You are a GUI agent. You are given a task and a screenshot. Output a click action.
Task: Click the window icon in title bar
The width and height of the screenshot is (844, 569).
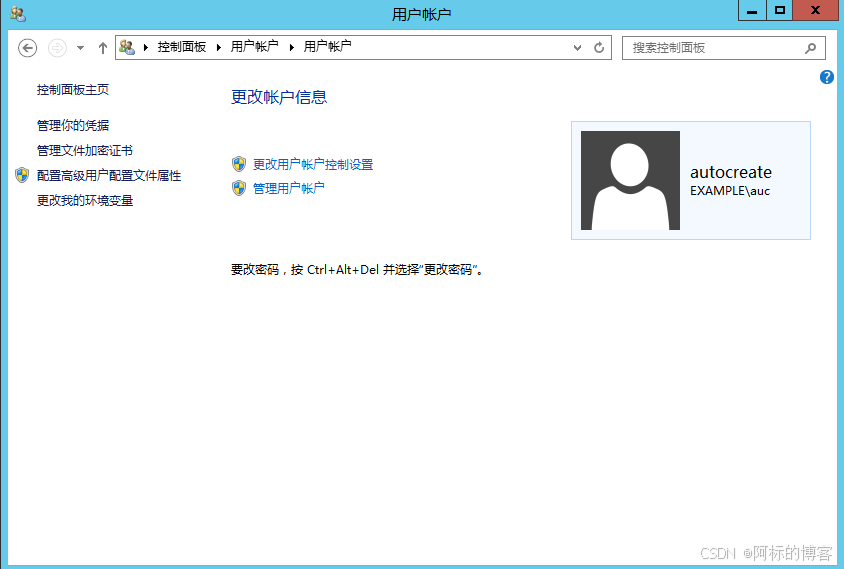[x=18, y=14]
